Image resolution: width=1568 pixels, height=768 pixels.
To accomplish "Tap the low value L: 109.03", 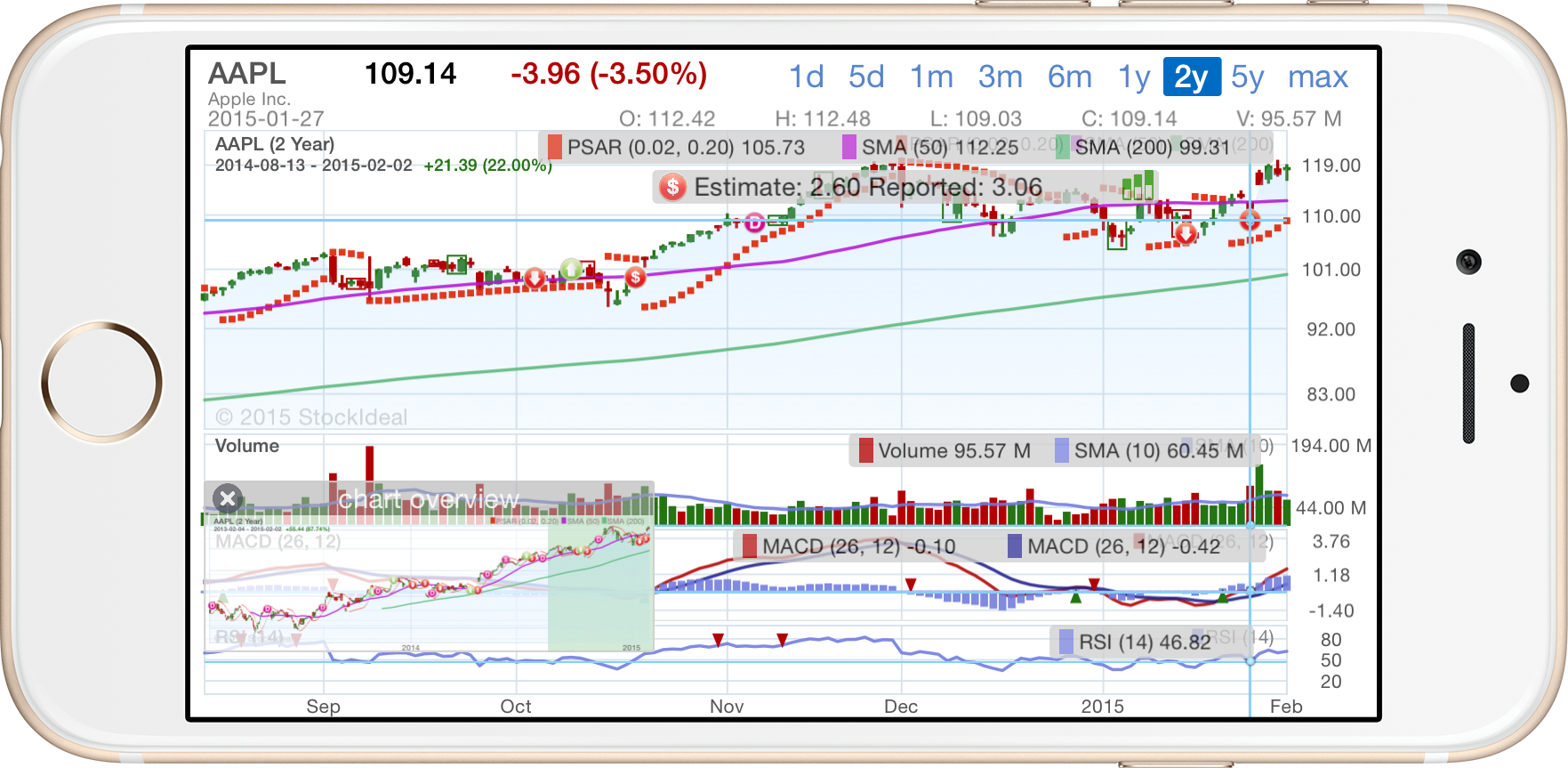I will [976, 118].
